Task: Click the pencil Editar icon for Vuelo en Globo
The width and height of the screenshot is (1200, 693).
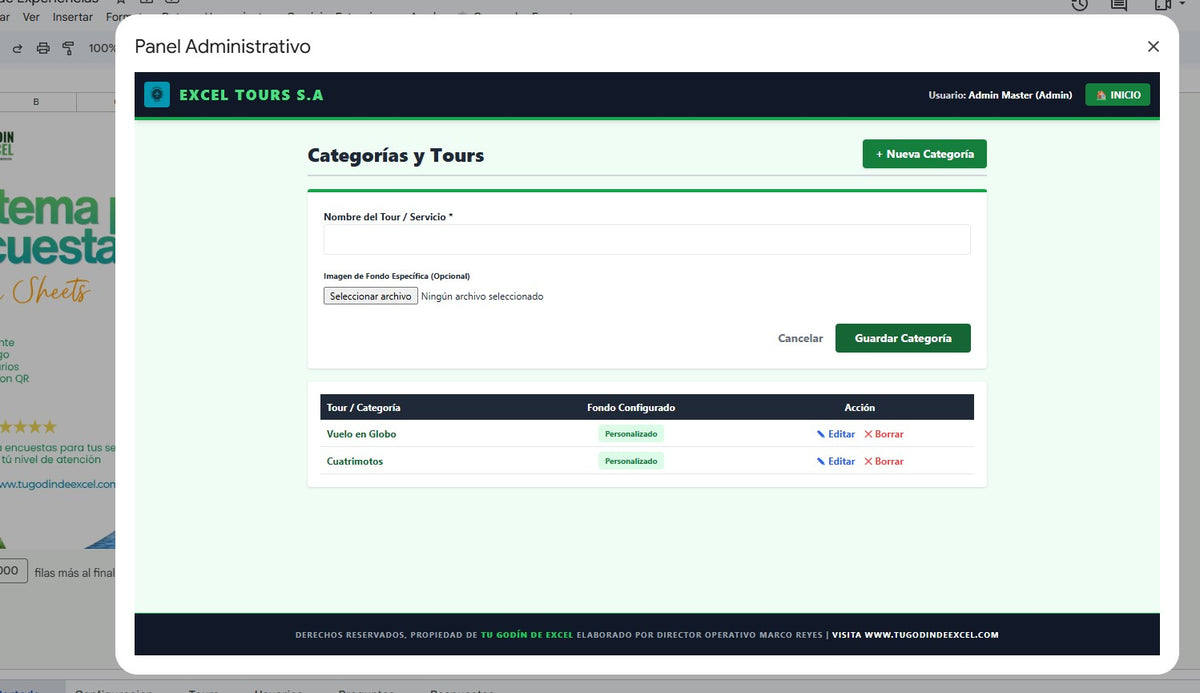Action: pos(821,434)
